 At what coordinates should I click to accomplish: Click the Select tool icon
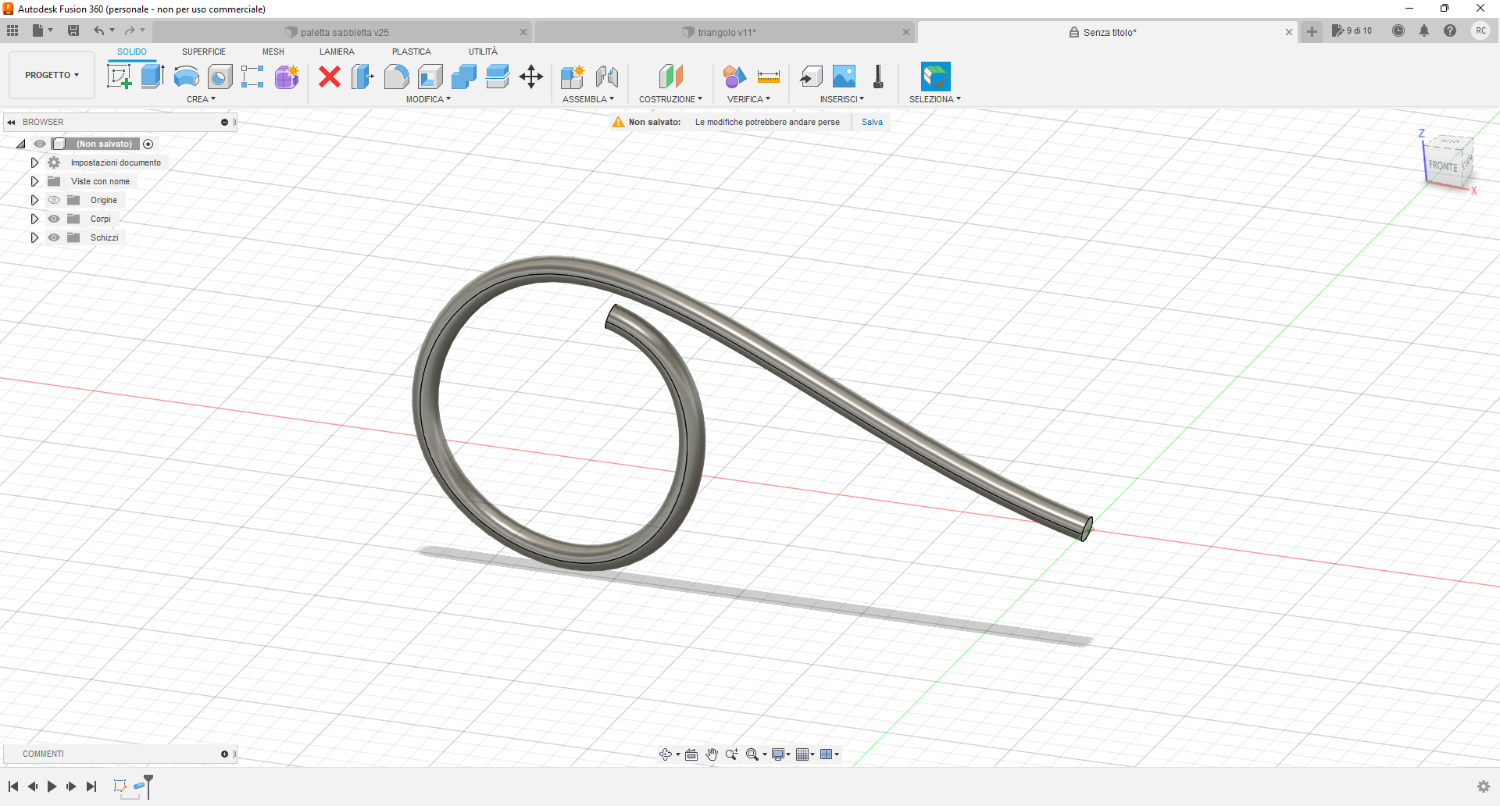click(x=936, y=76)
